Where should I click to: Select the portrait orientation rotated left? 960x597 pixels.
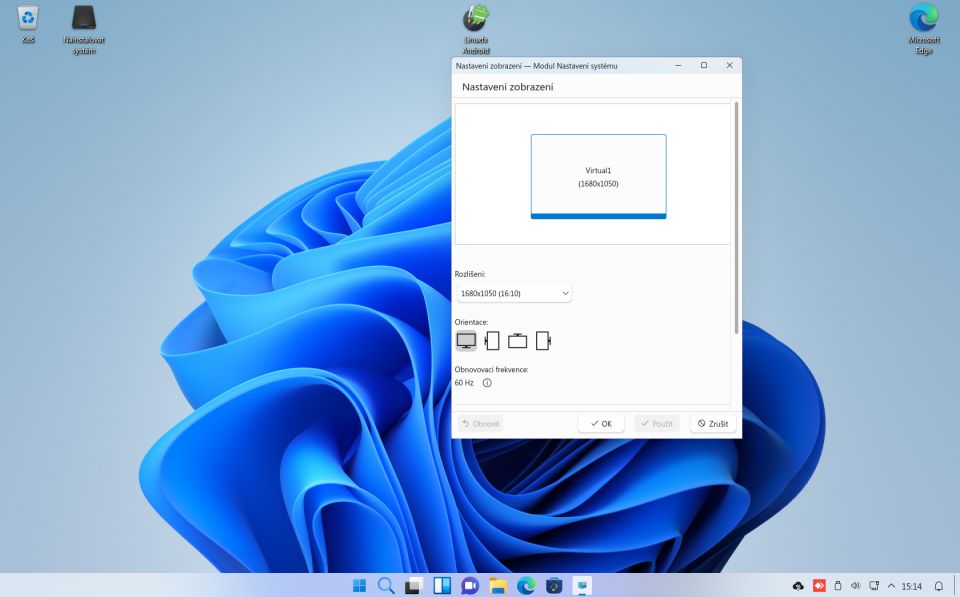click(492, 340)
